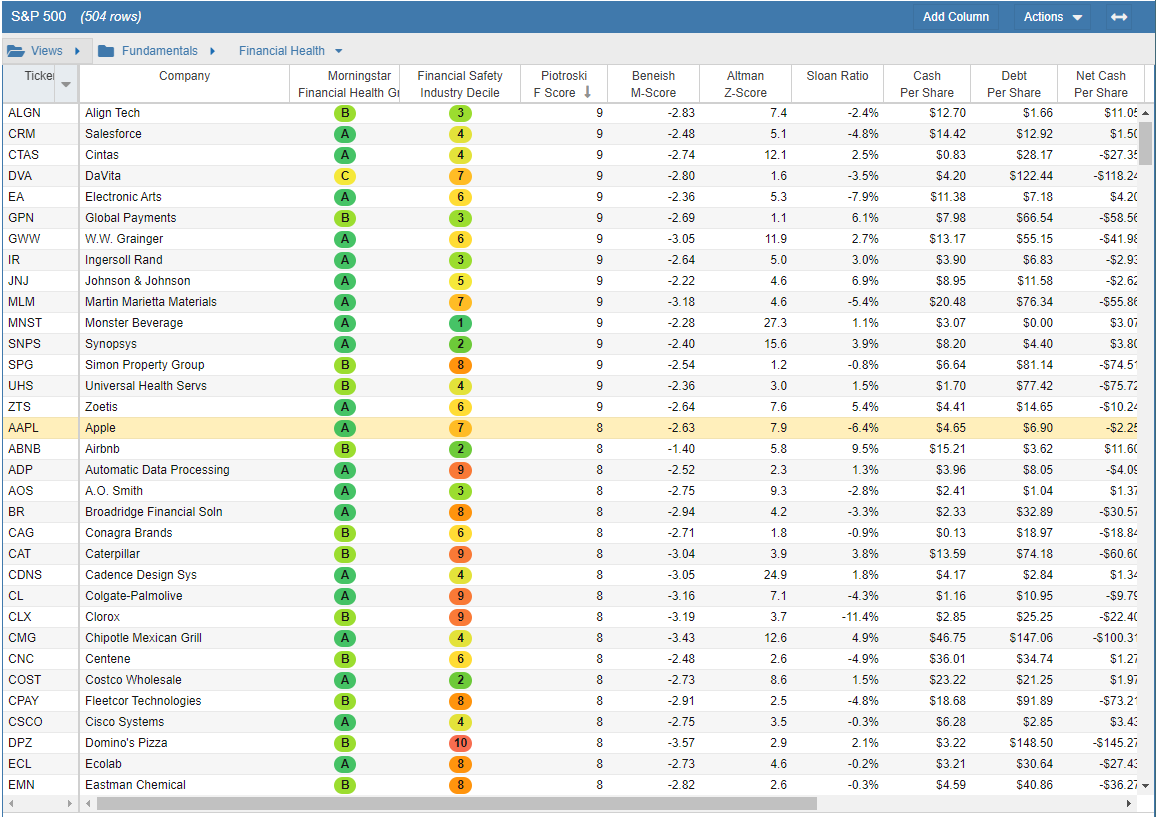Click the vertical scrollbar down arrow
This screenshot has width=1156, height=817.
click(1146, 786)
